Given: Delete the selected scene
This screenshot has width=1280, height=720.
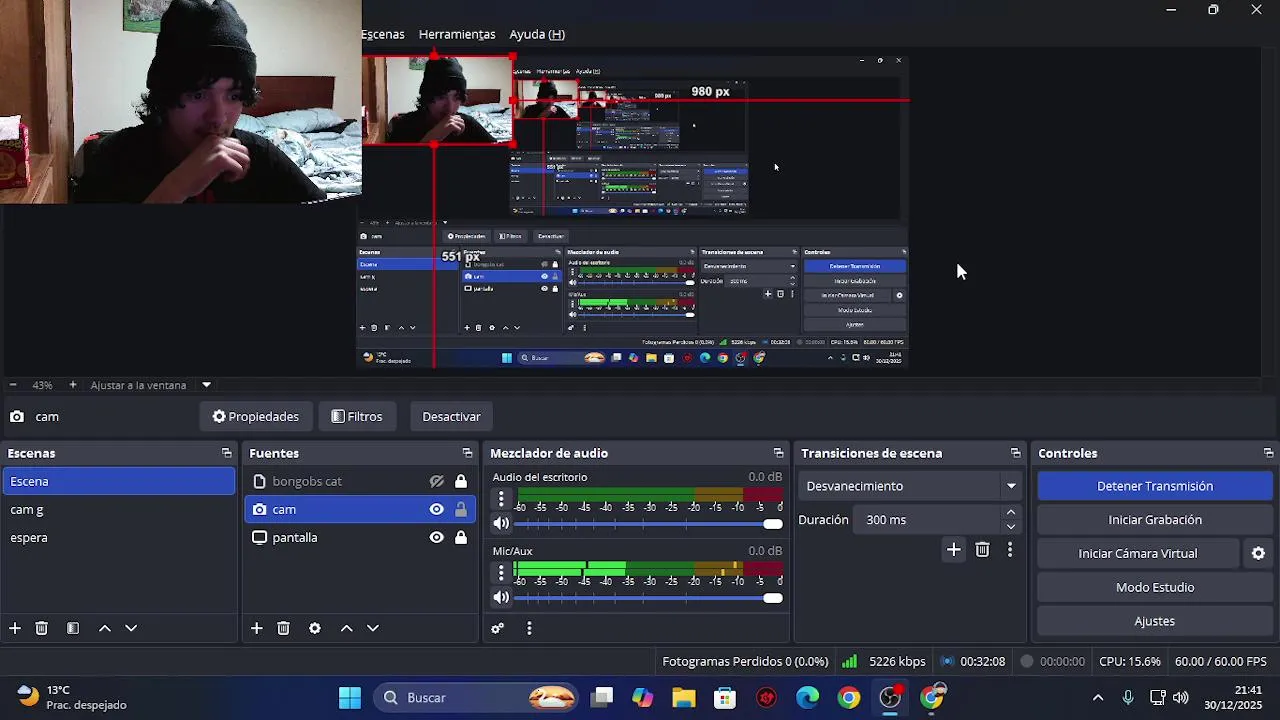Looking at the screenshot, I should 41,628.
